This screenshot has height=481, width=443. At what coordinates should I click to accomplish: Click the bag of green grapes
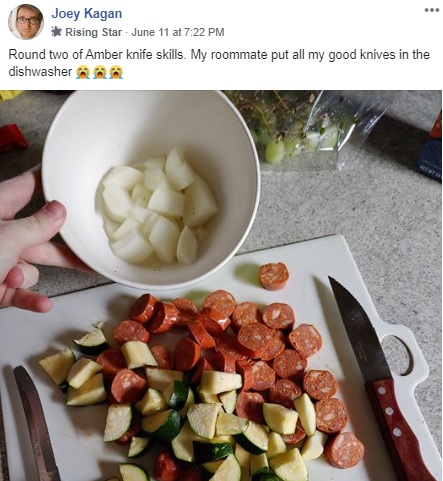tap(310, 128)
